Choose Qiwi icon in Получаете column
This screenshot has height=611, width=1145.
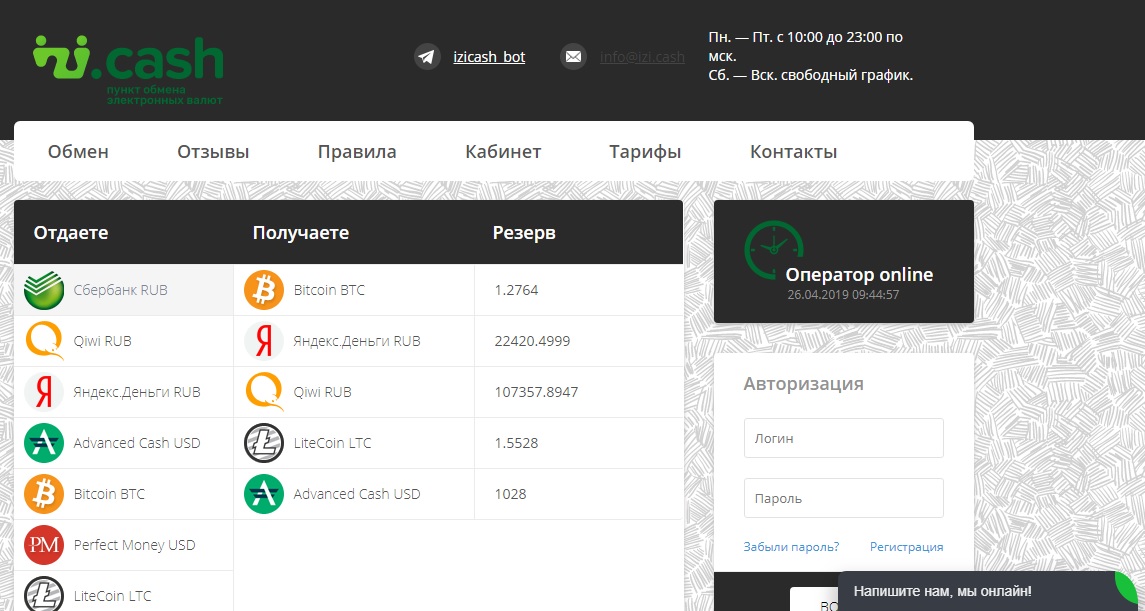[264, 392]
